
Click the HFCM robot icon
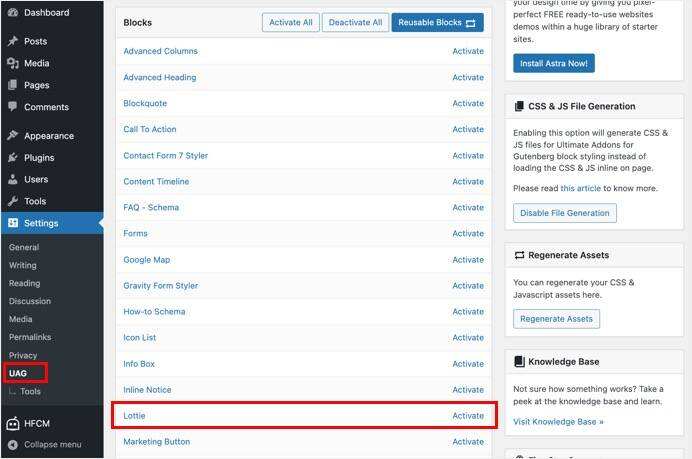click(13, 424)
